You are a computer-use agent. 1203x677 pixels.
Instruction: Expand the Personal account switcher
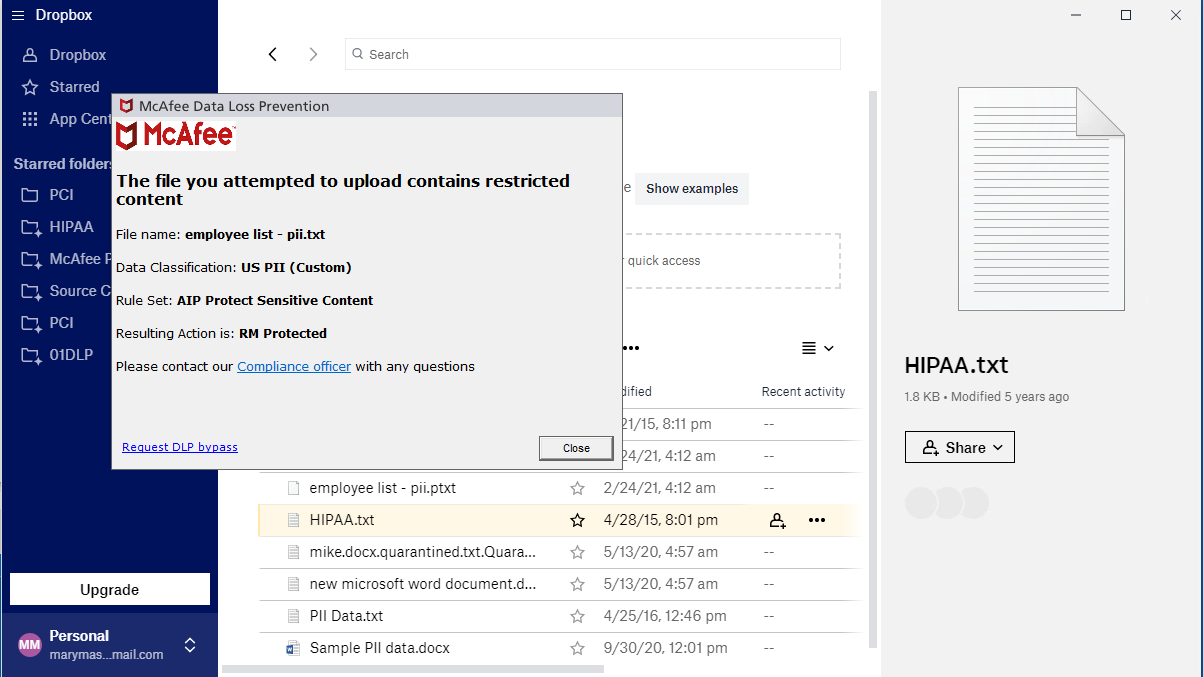coord(190,645)
